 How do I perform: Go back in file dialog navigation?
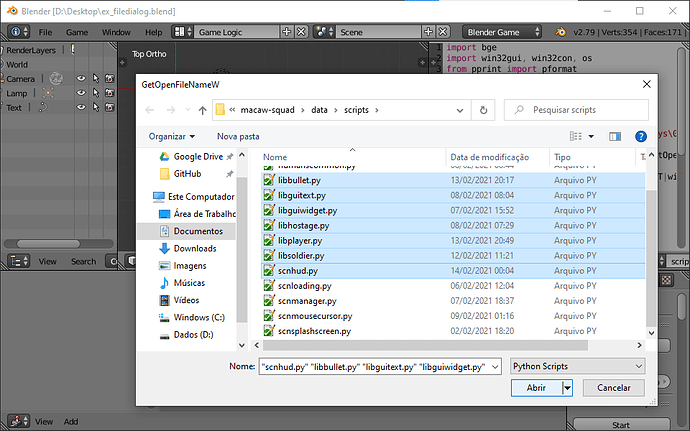click(x=150, y=110)
